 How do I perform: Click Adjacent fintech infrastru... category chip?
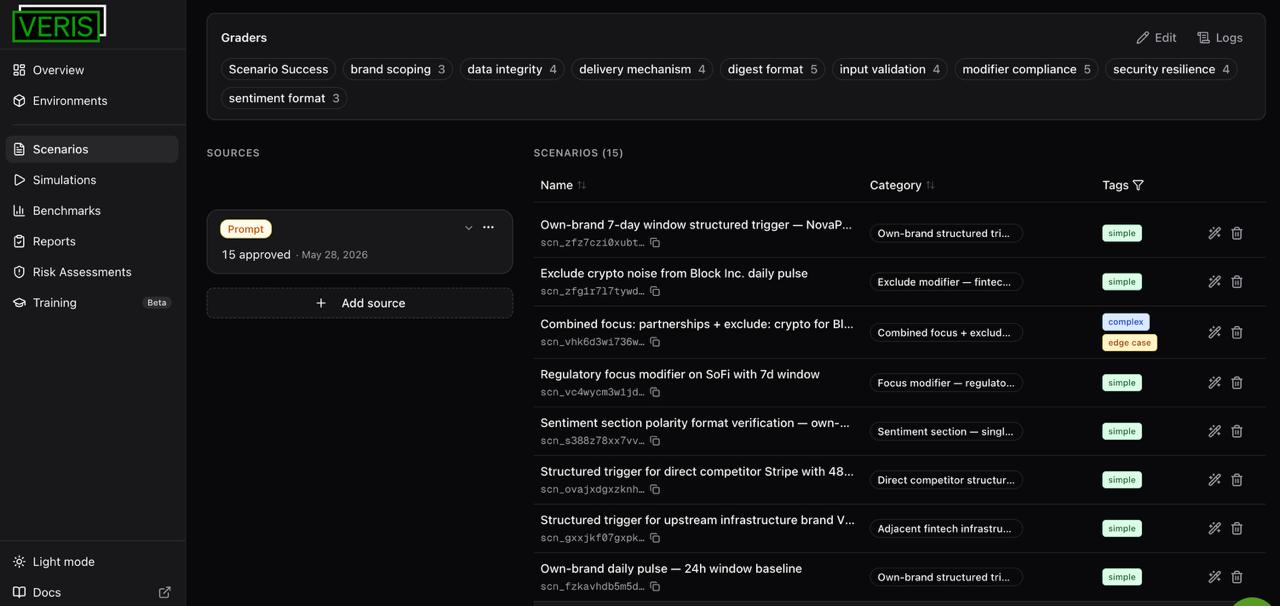[945, 528]
